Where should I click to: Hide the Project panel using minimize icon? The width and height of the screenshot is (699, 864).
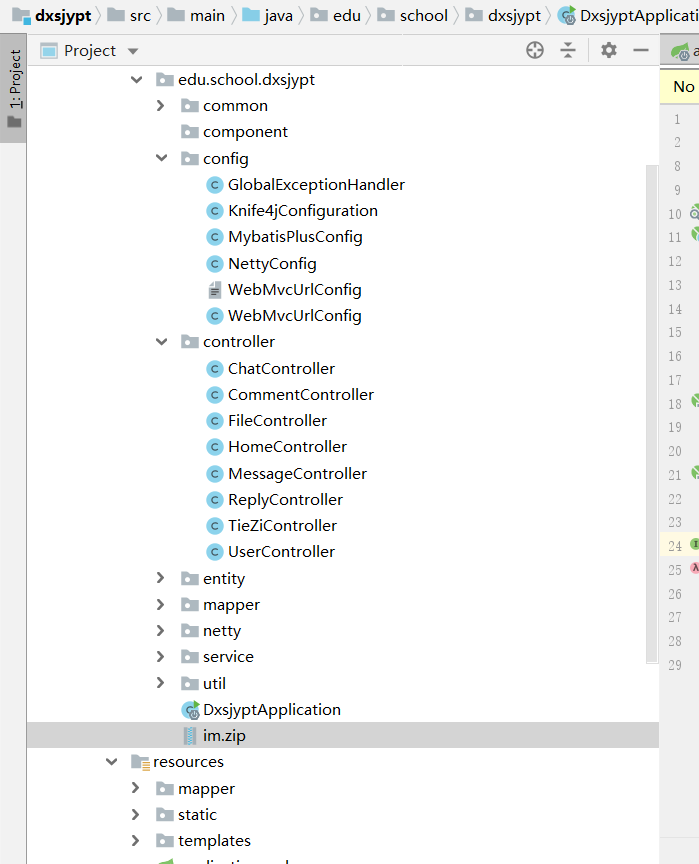click(641, 50)
